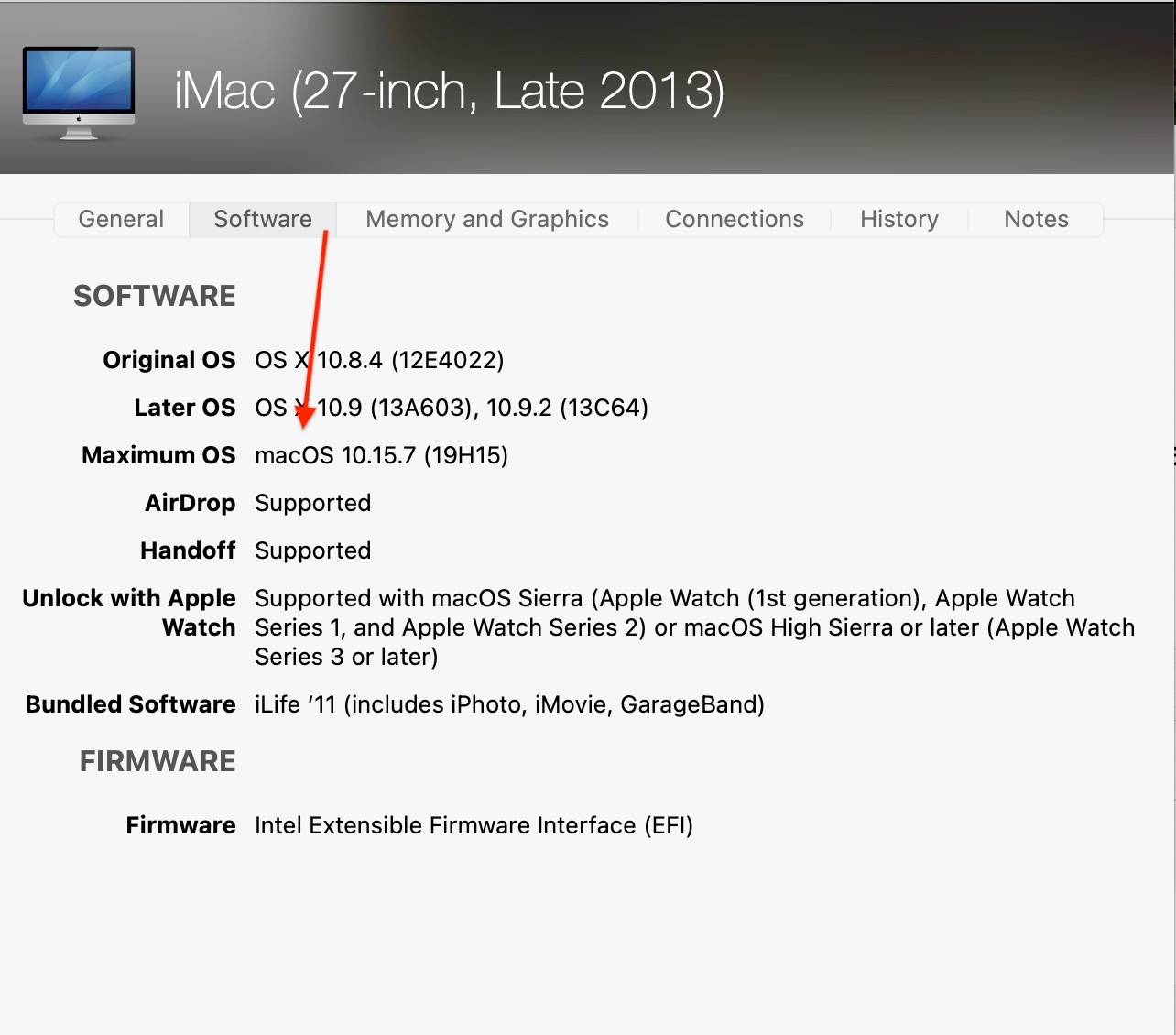Viewport: 1176px width, 1035px height.
Task: Switch to the General tab
Action: click(121, 220)
